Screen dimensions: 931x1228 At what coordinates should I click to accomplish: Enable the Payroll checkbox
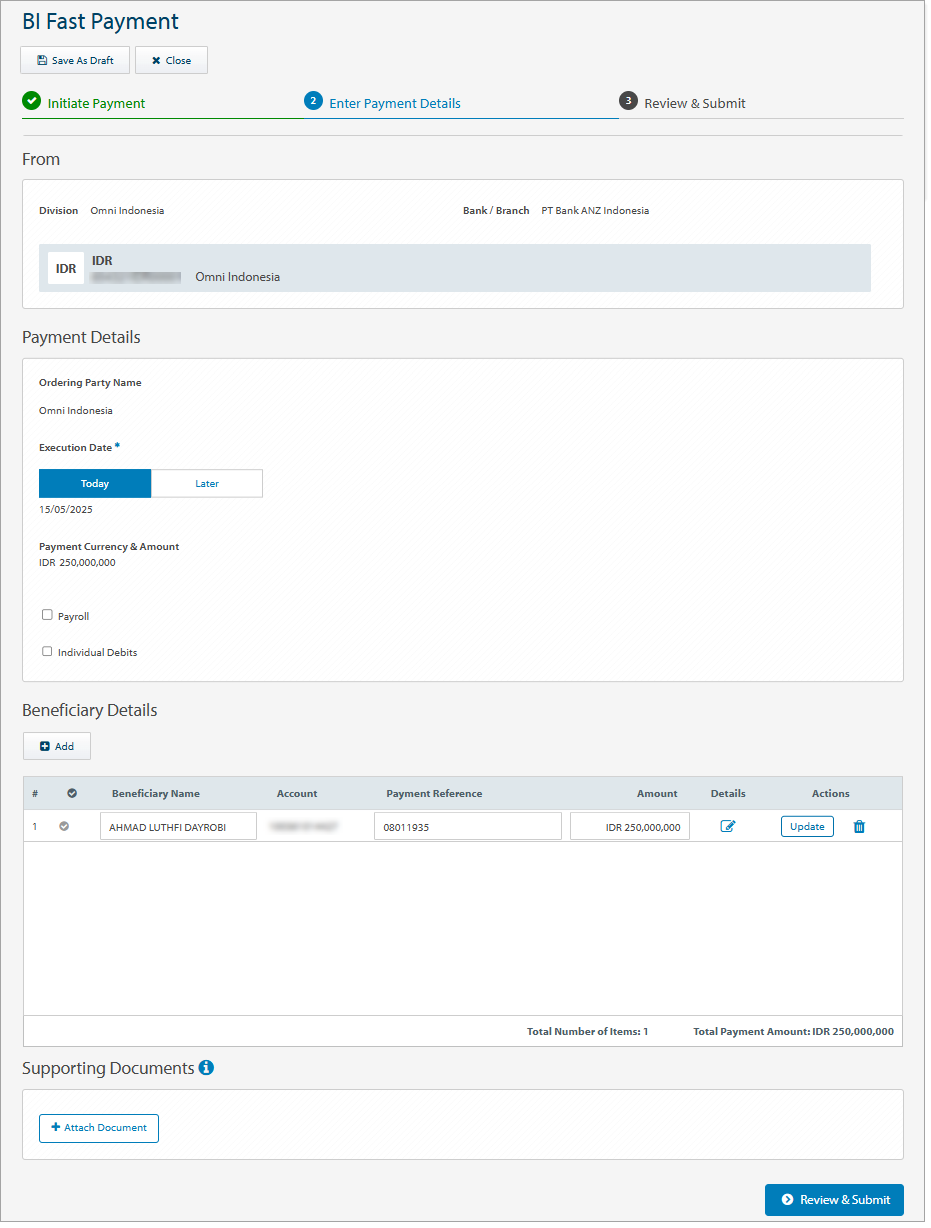(47, 615)
